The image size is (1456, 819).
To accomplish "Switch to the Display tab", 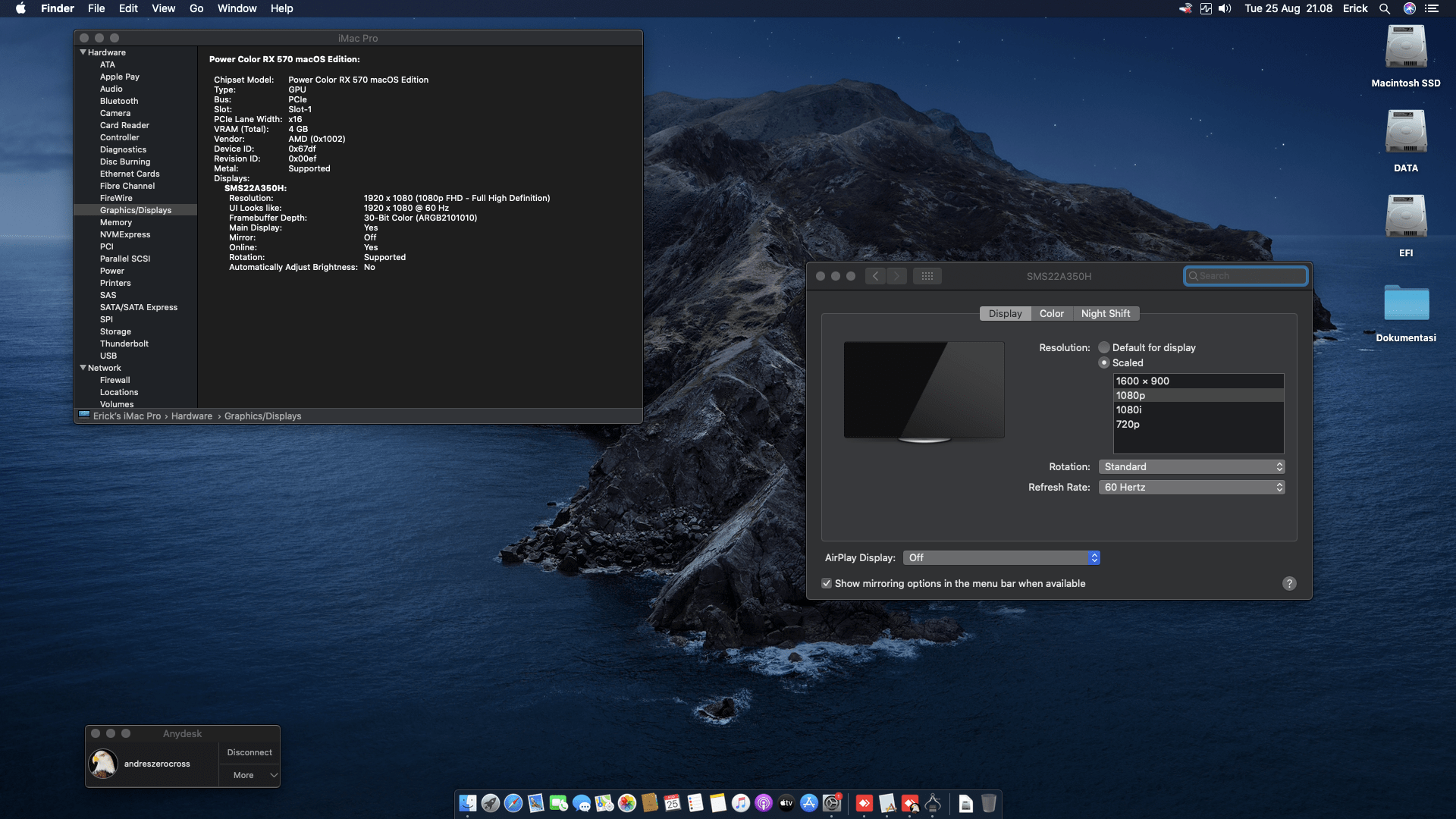I will (x=1005, y=313).
